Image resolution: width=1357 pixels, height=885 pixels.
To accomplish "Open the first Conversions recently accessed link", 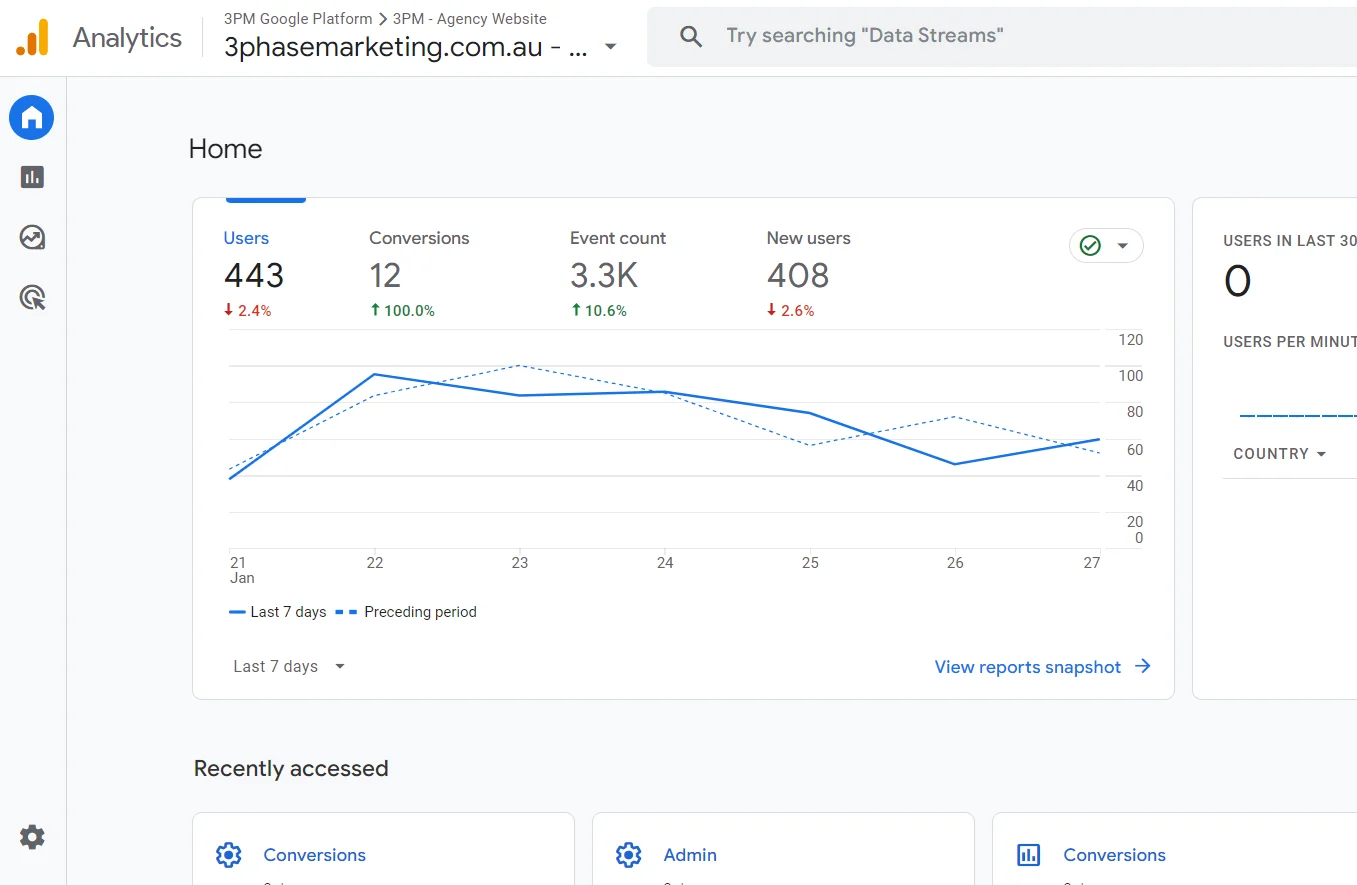I will (314, 855).
